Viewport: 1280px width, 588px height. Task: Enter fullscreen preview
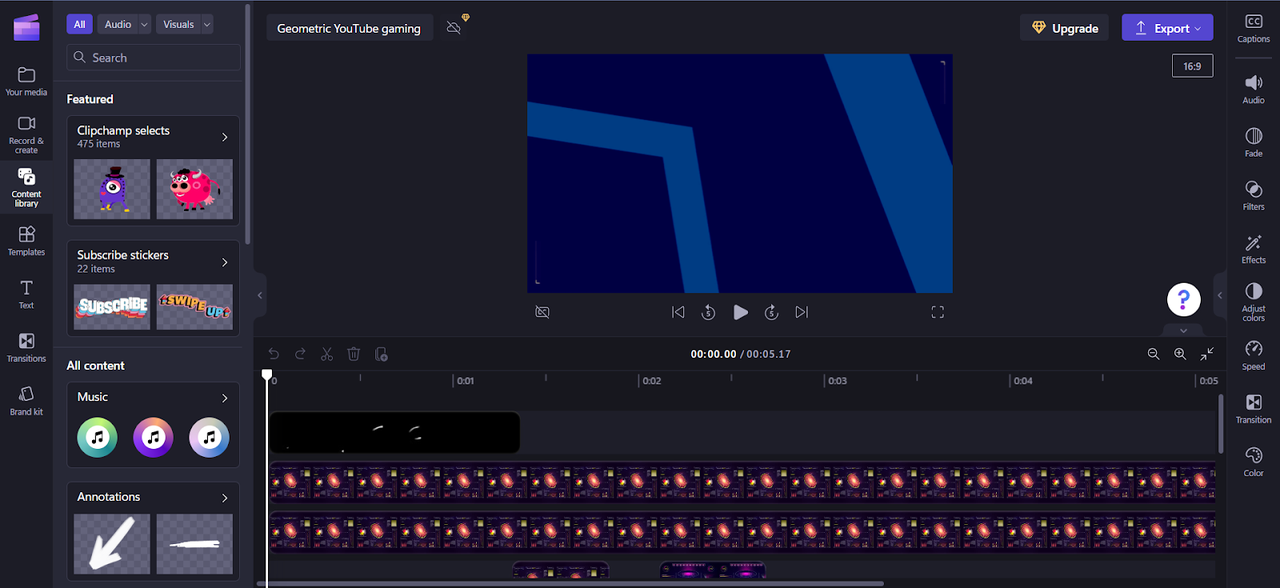click(937, 312)
